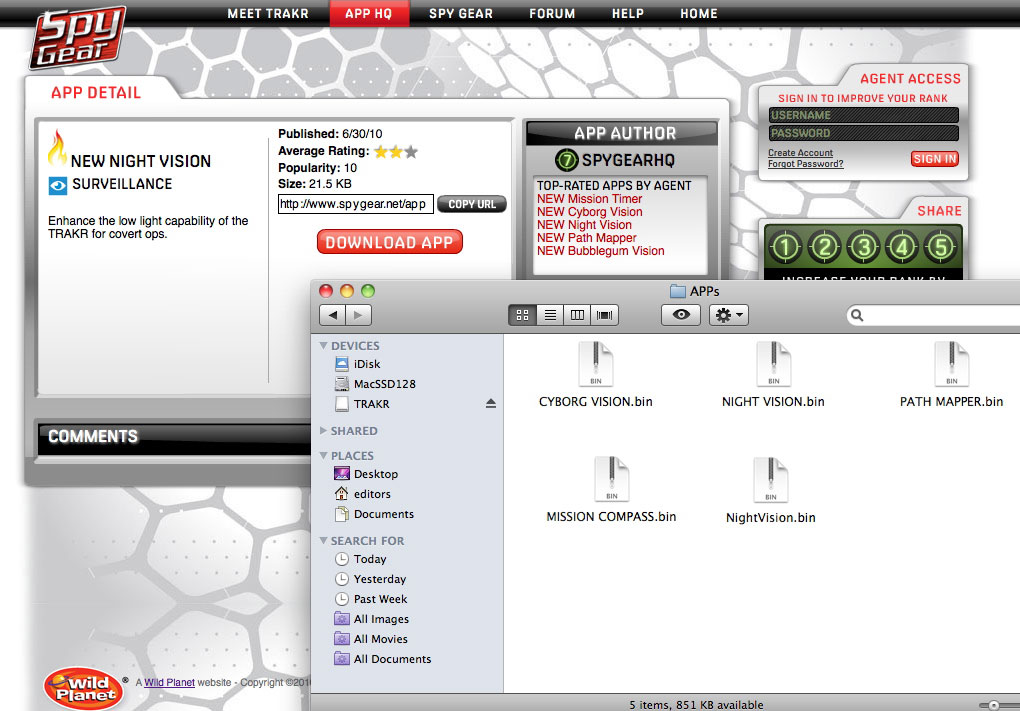Collapse the PLACES sidebar section

pos(323,455)
